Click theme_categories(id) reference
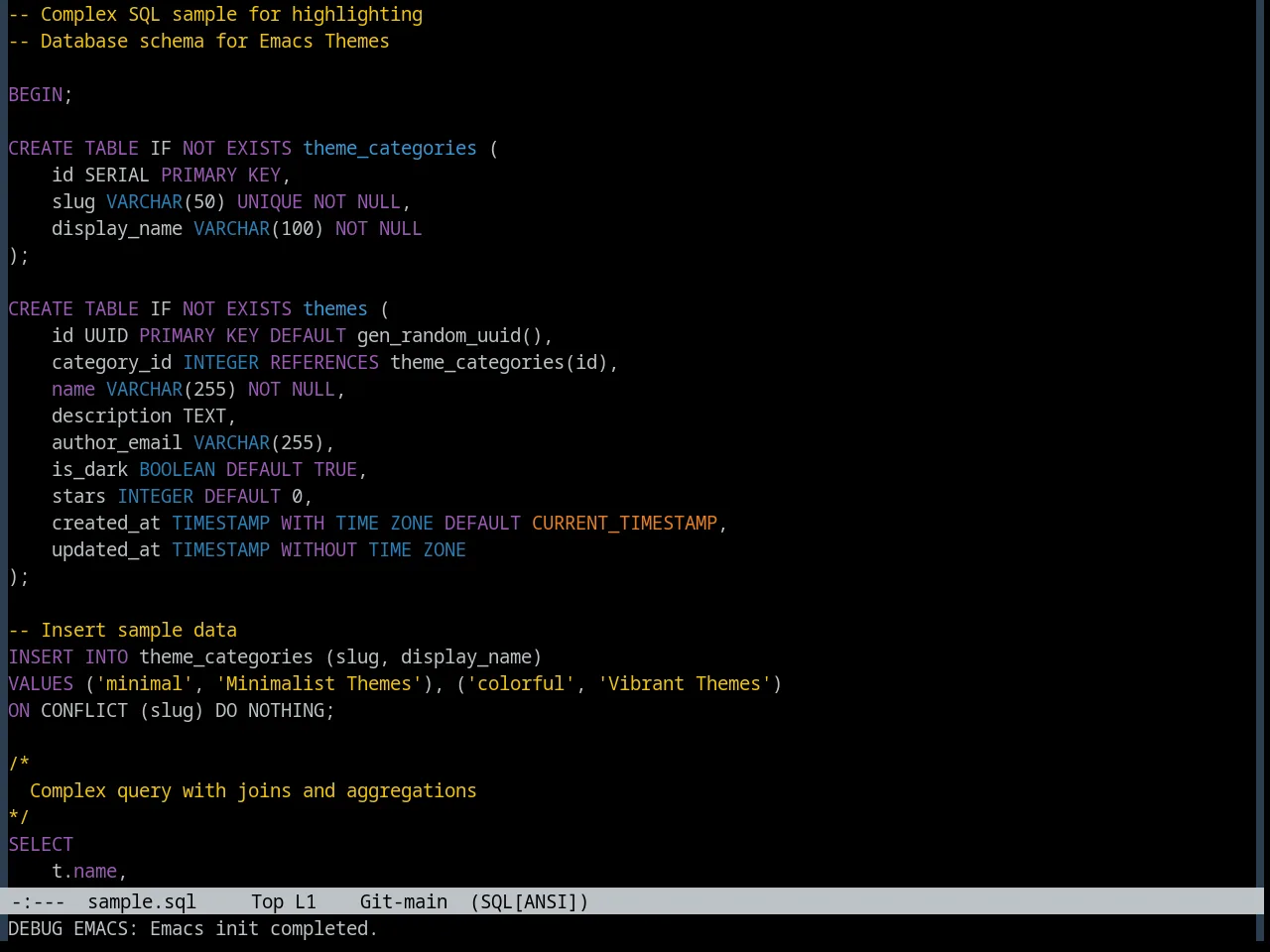This screenshot has width=1270, height=952. [499, 362]
